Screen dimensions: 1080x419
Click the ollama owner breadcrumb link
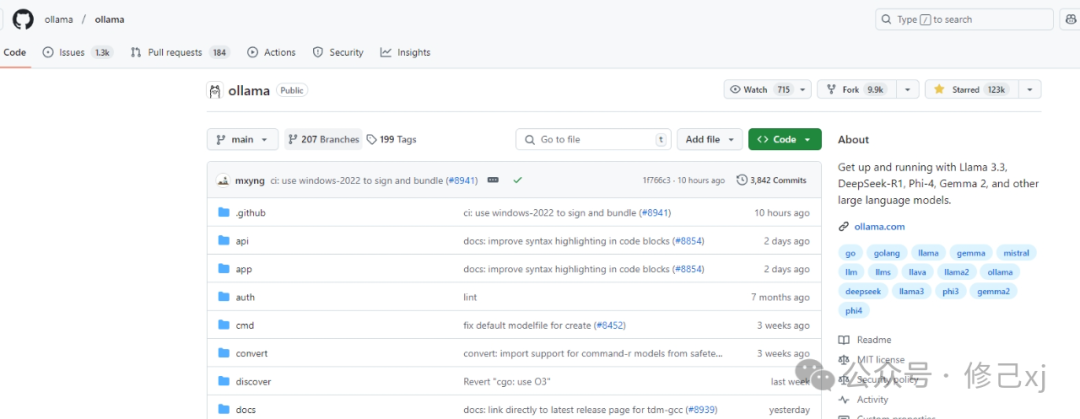pos(59,19)
